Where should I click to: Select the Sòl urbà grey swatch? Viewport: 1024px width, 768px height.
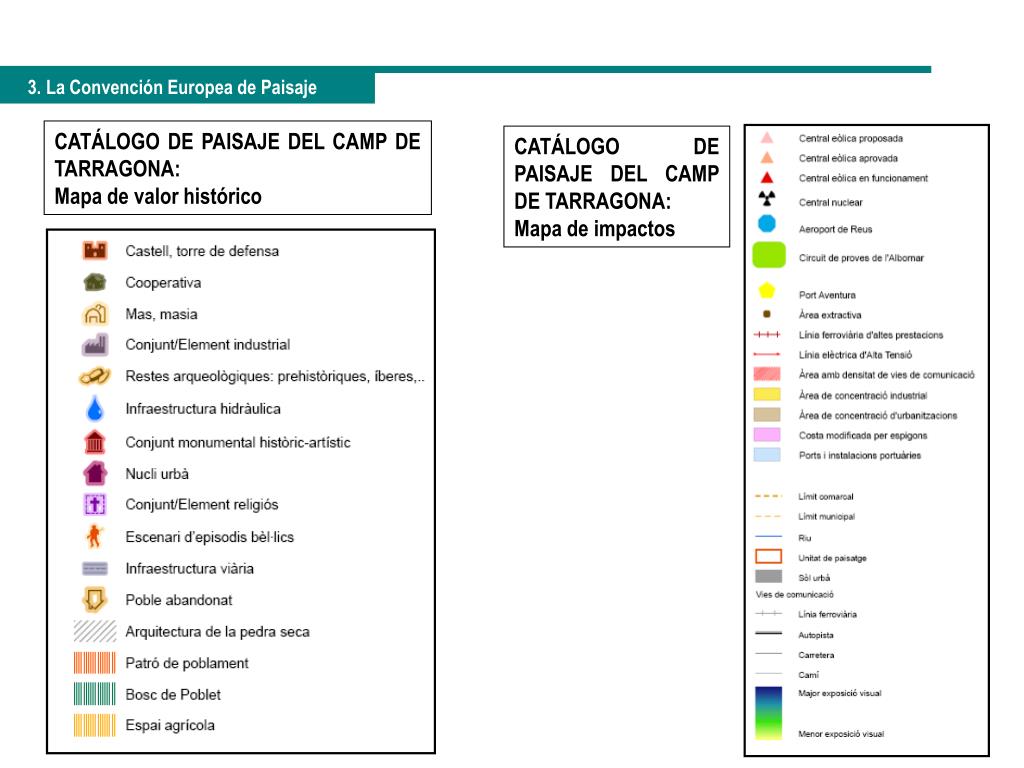(x=768, y=576)
